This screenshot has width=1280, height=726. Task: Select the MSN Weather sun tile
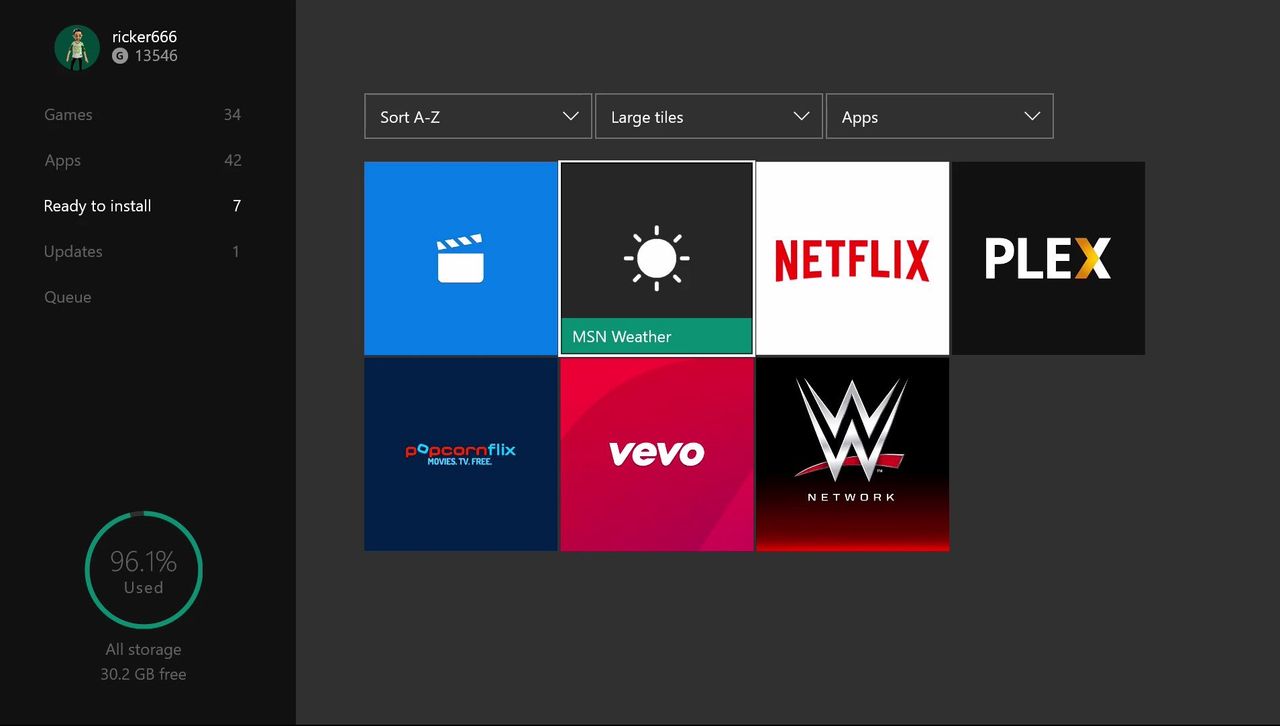point(656,258)
